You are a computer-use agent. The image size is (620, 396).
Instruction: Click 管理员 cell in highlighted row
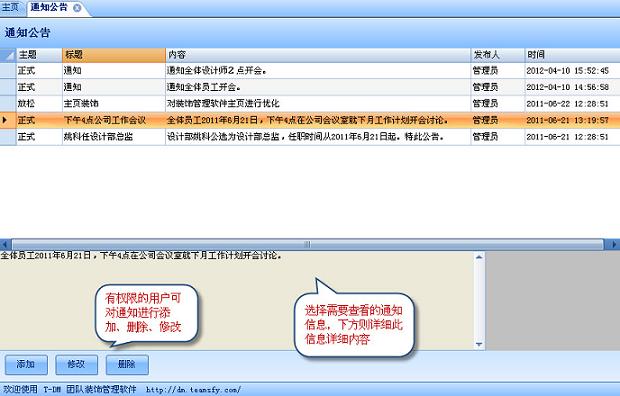[498, 120]
